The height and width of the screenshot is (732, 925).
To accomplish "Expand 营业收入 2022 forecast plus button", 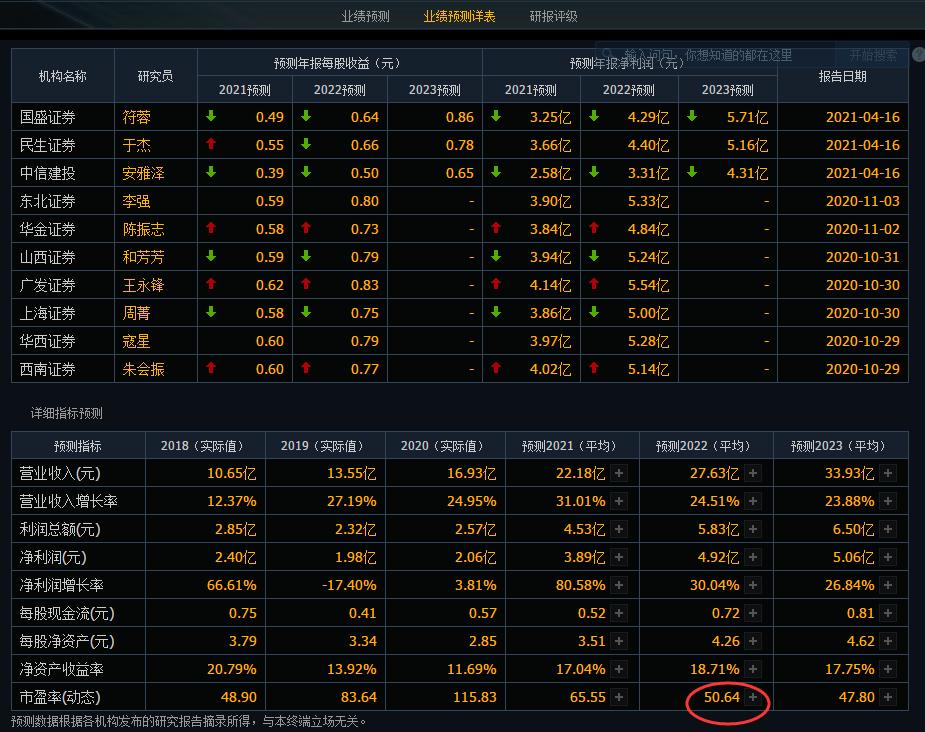I will point(753,473).
